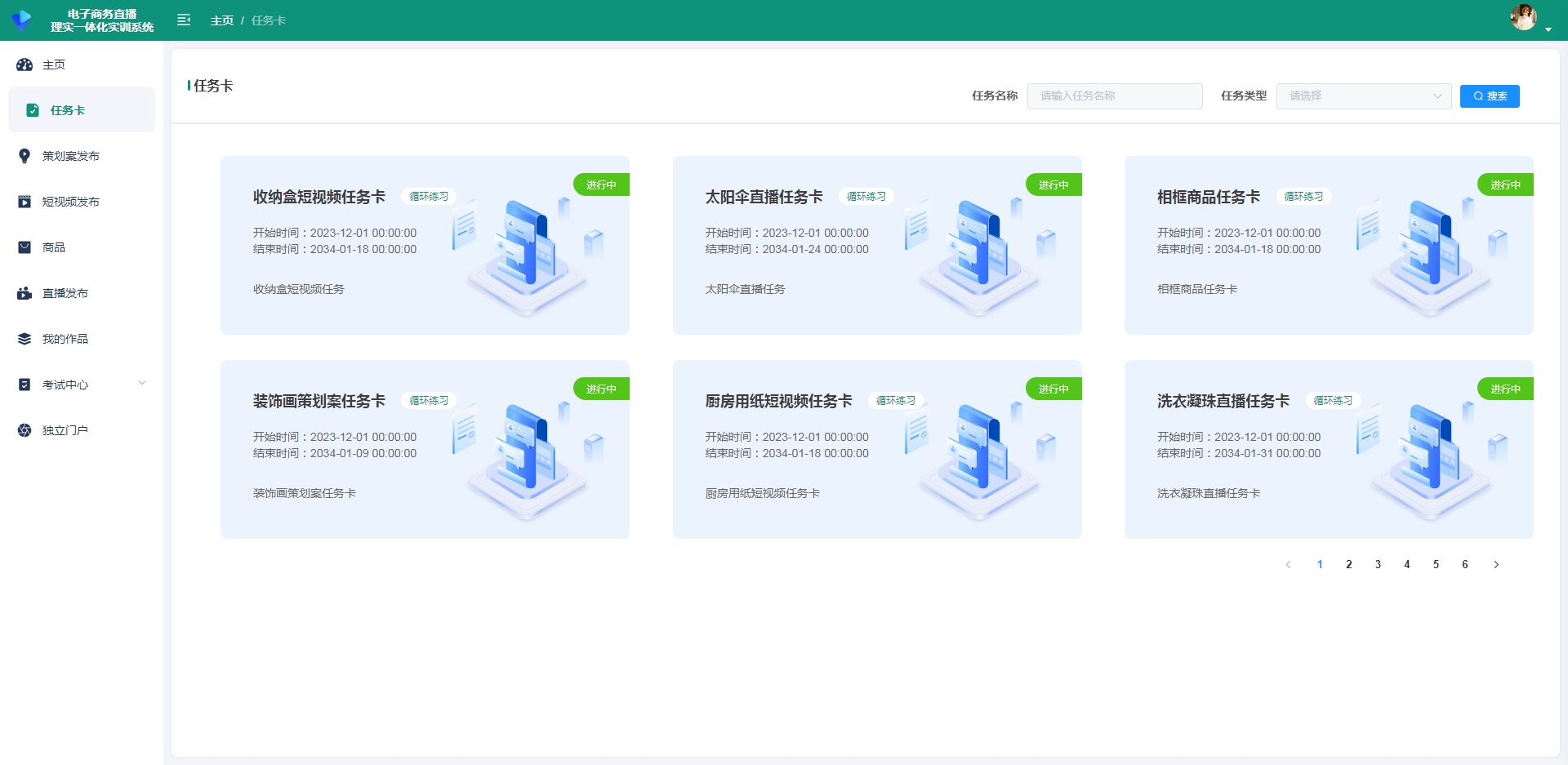Open the 收纳盒短视频任务卡 card
The height and width of the screenshot is (765, 1568).
pyautogui.click(x=425, y=245)
